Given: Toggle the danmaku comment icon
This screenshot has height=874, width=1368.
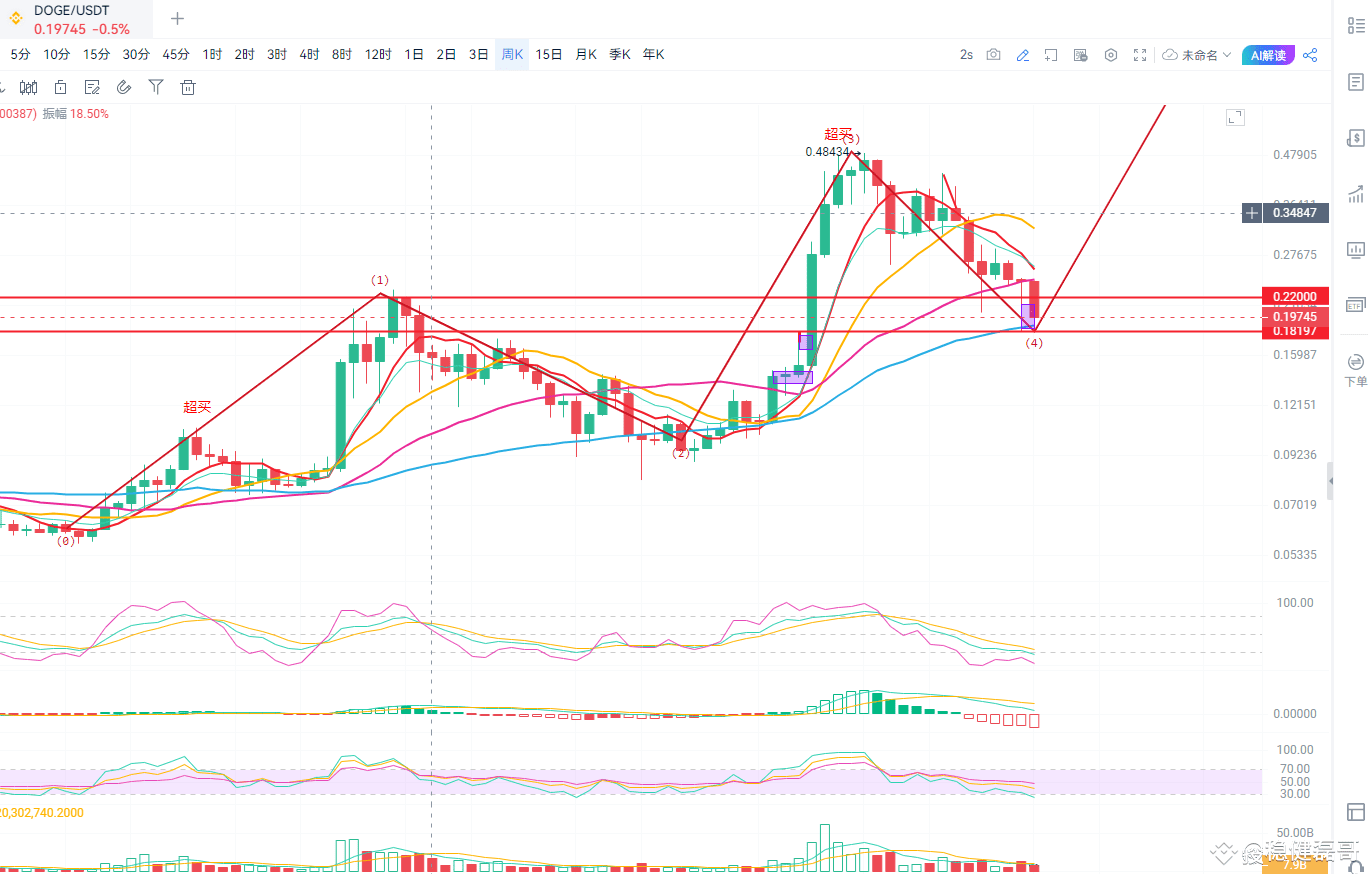Looking at the screenshot, I should (1080, 55).
